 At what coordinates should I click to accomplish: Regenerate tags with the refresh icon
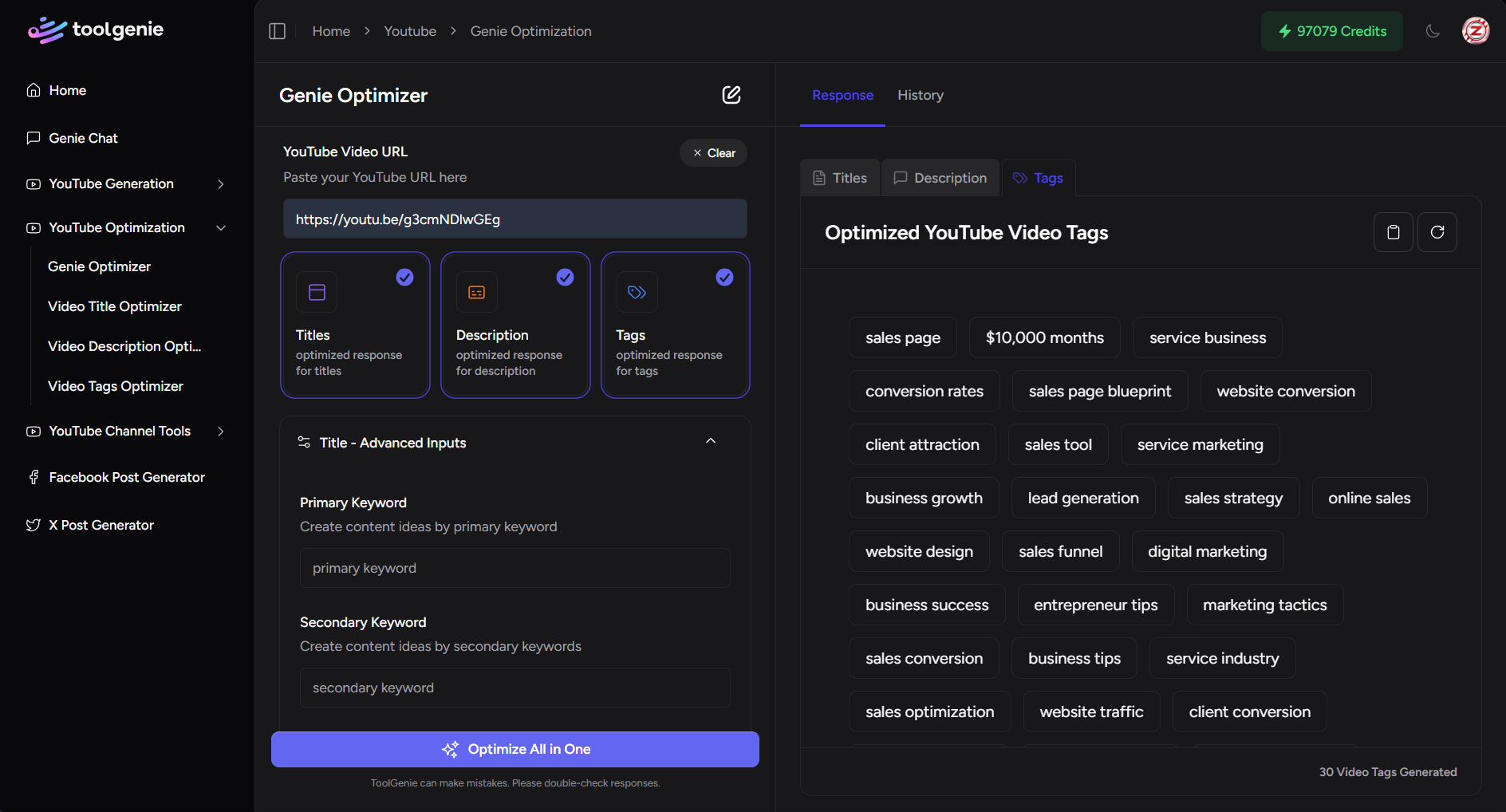tap(1437, 232)
